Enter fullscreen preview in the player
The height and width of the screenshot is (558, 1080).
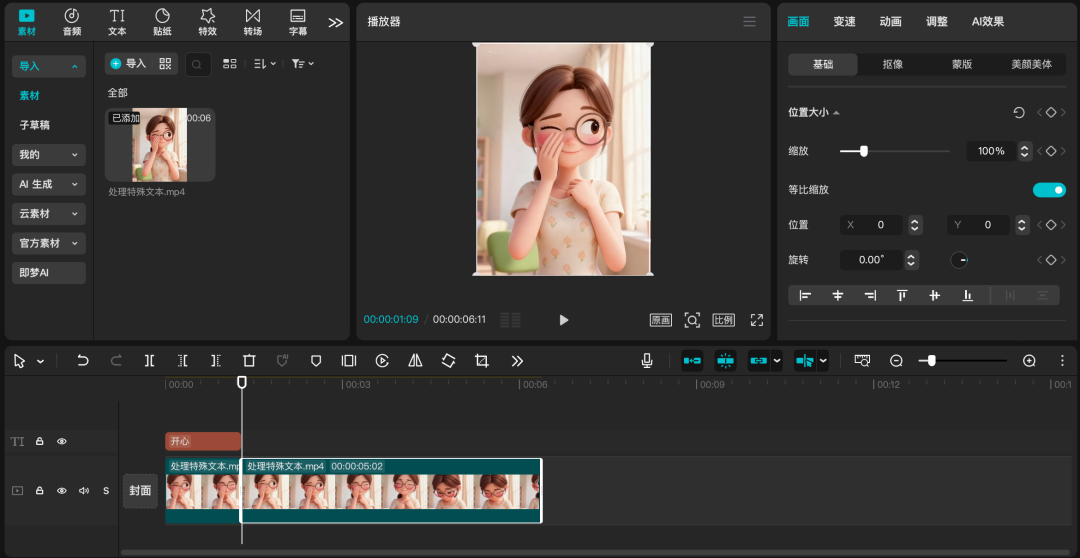coord(757,320)
